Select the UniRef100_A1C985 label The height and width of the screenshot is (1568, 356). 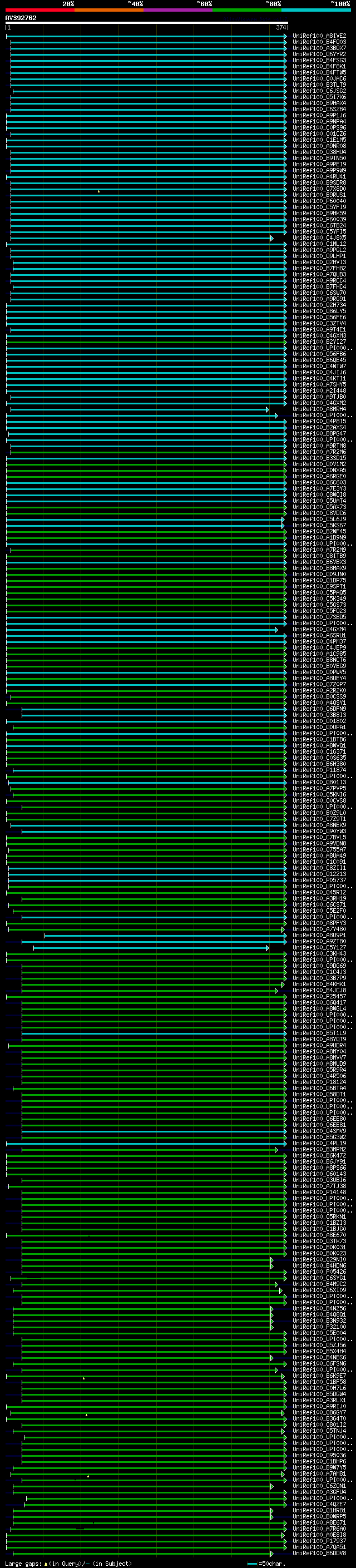click(x=319, y=654)
